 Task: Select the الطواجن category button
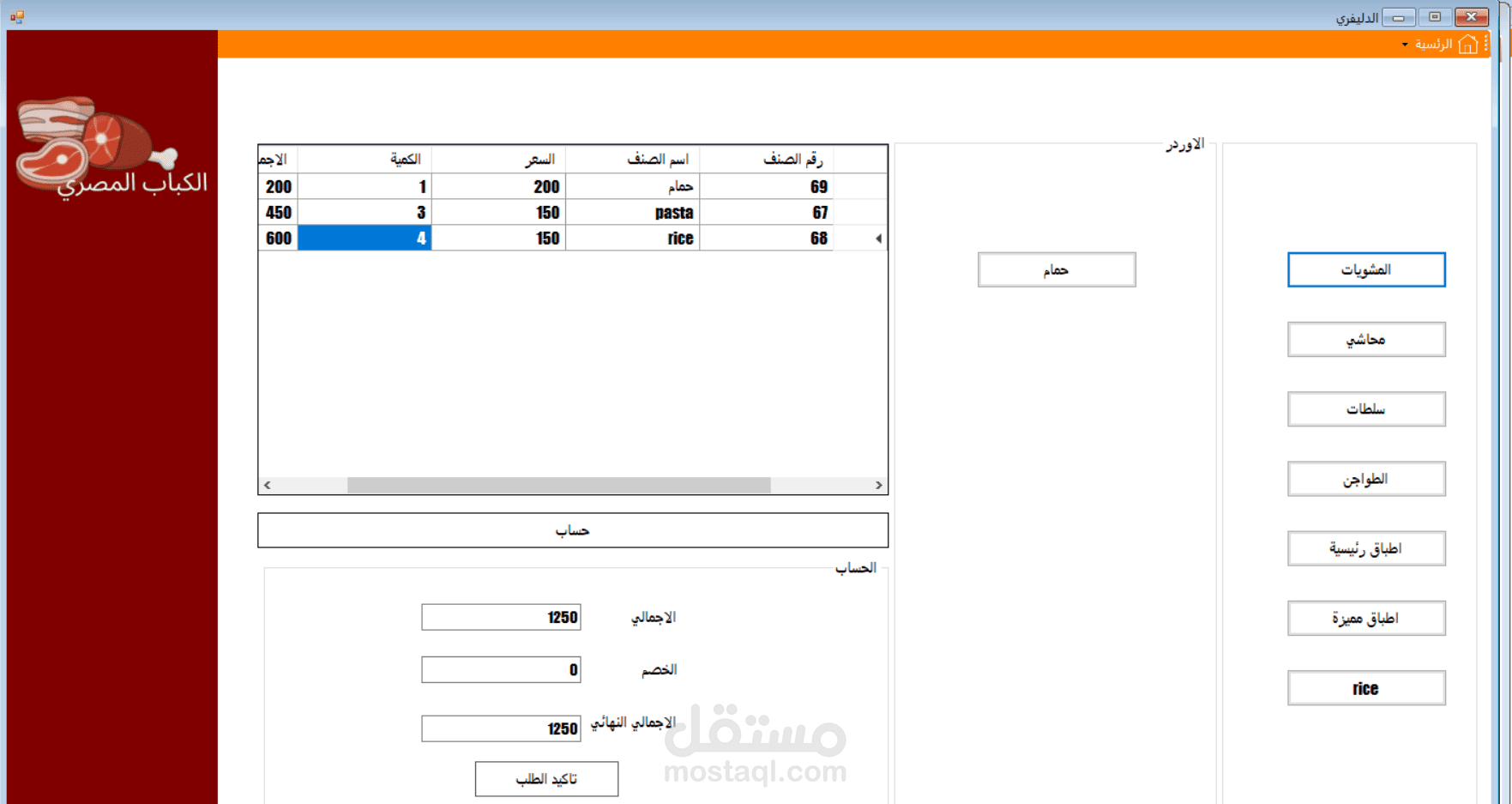[1366, 479]
